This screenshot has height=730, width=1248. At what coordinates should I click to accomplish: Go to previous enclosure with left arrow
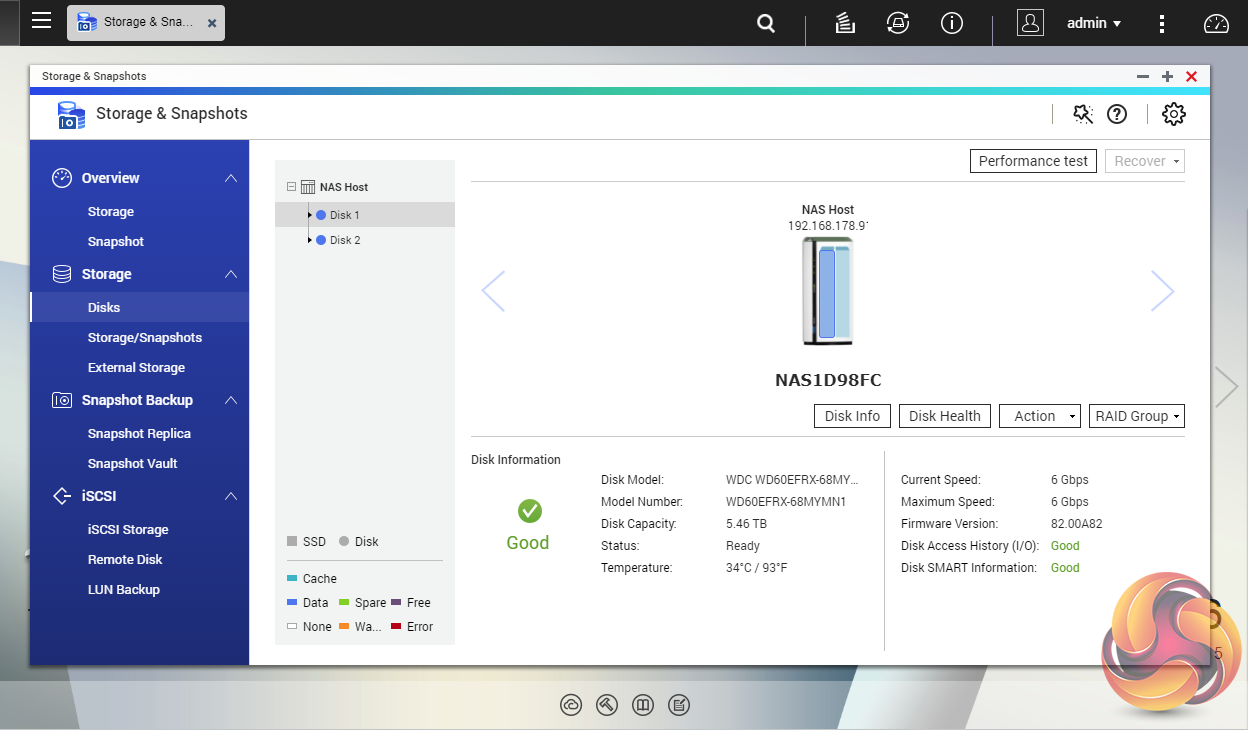click(493, 291)
